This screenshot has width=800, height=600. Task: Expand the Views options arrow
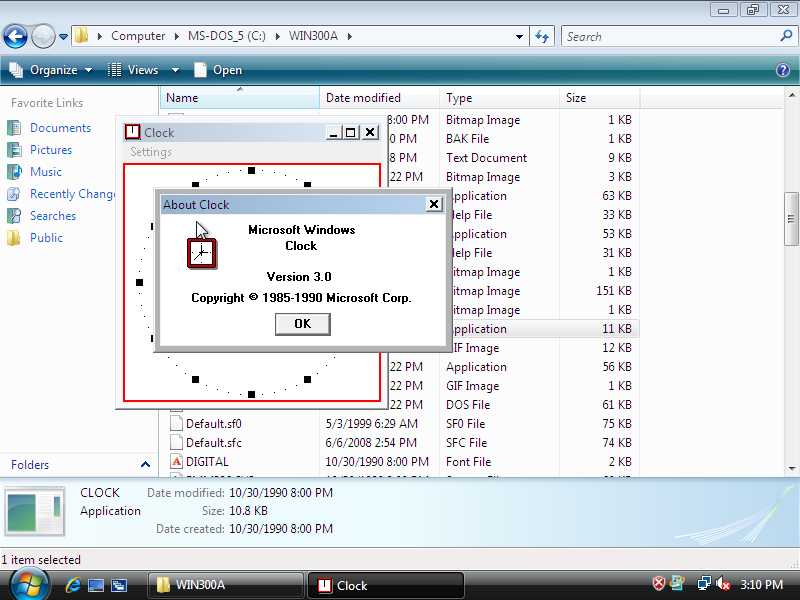(x=175, y=70)
